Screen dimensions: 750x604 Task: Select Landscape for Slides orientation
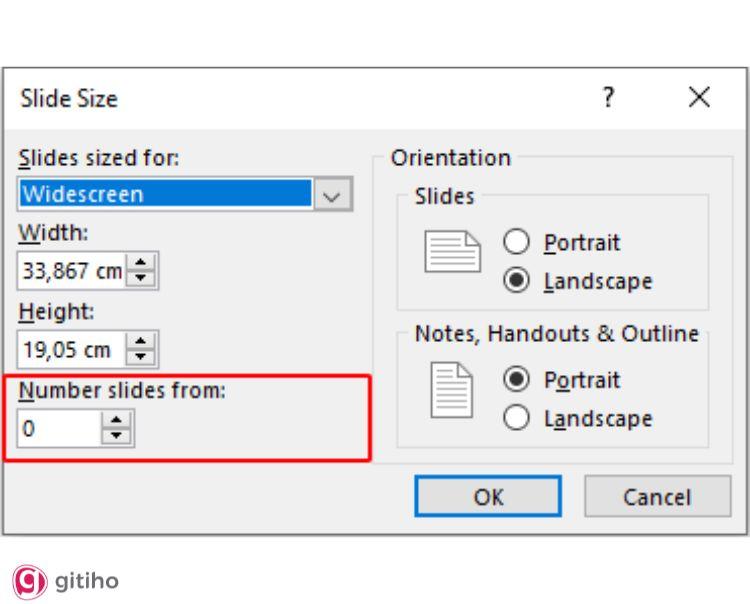519,281
